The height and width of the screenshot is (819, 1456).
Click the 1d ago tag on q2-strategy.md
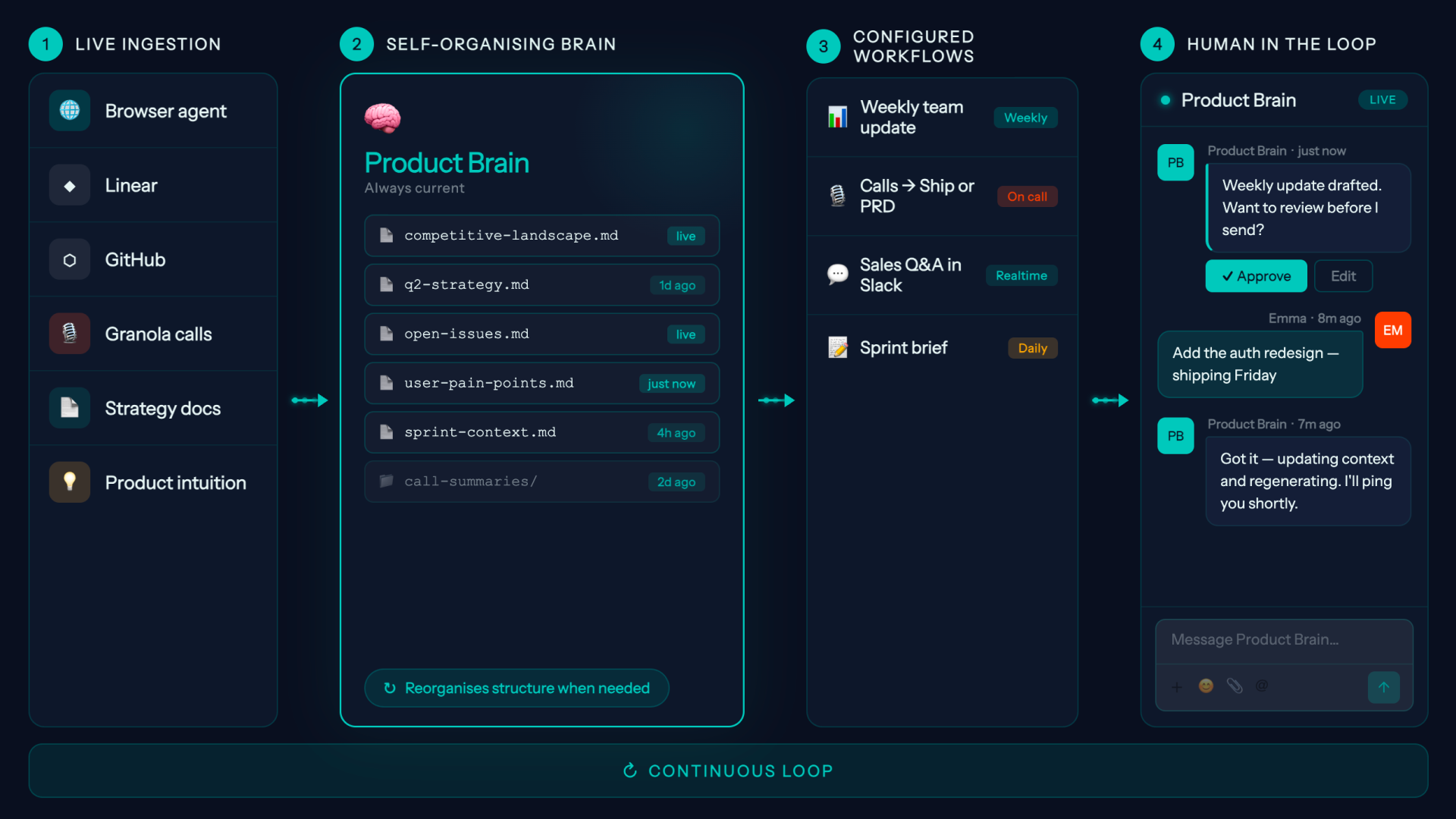(676, 285)
